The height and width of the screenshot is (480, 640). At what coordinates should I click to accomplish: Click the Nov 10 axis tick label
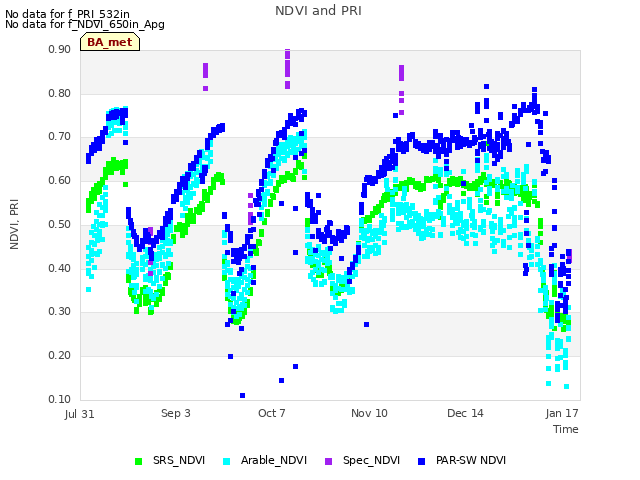point(369,413)
